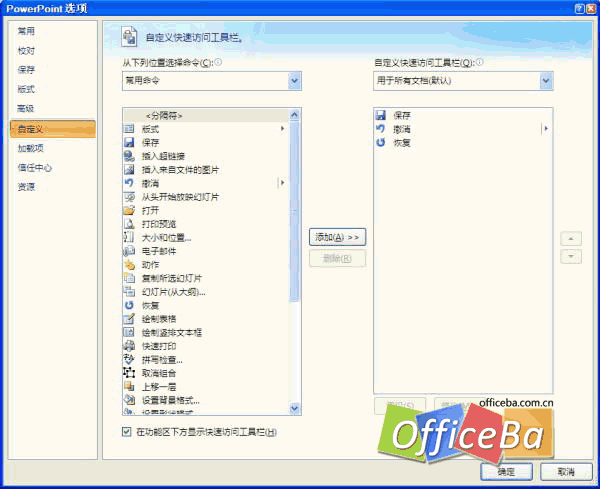
Task: Open the 信任中心 trust center category
Action: [34, 168]
